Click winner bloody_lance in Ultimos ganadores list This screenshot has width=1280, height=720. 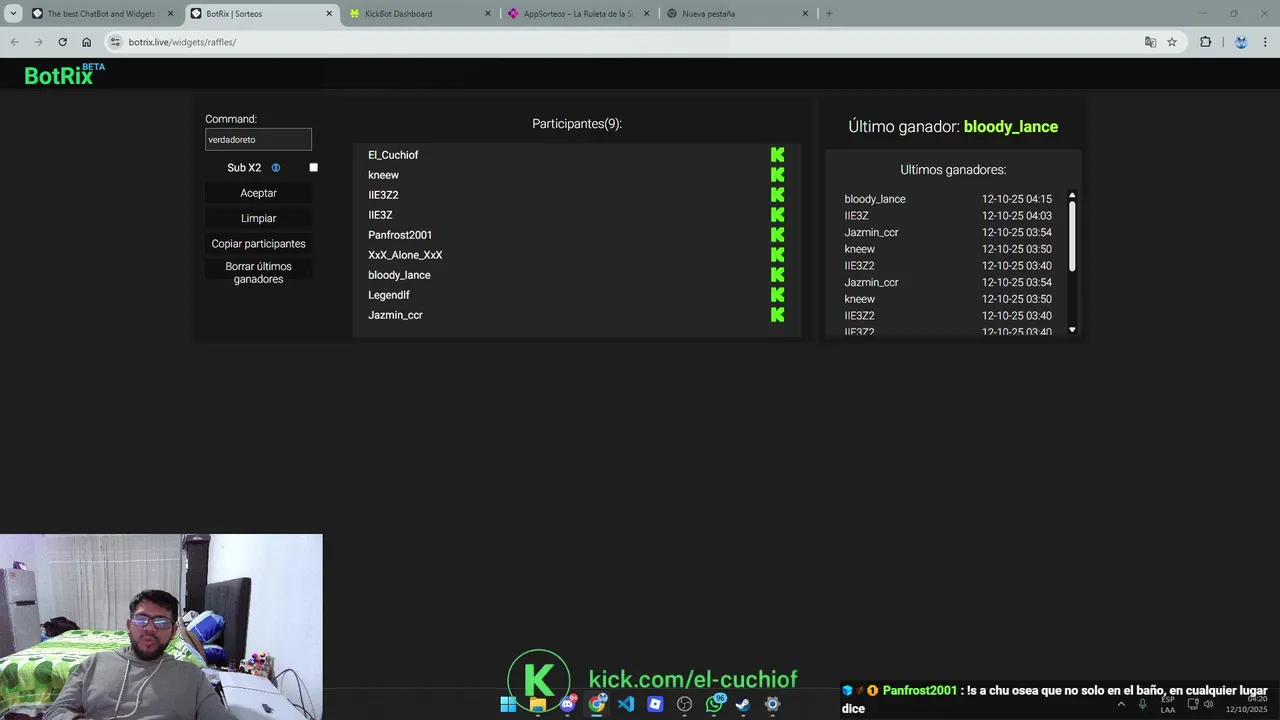pos(875,199)
